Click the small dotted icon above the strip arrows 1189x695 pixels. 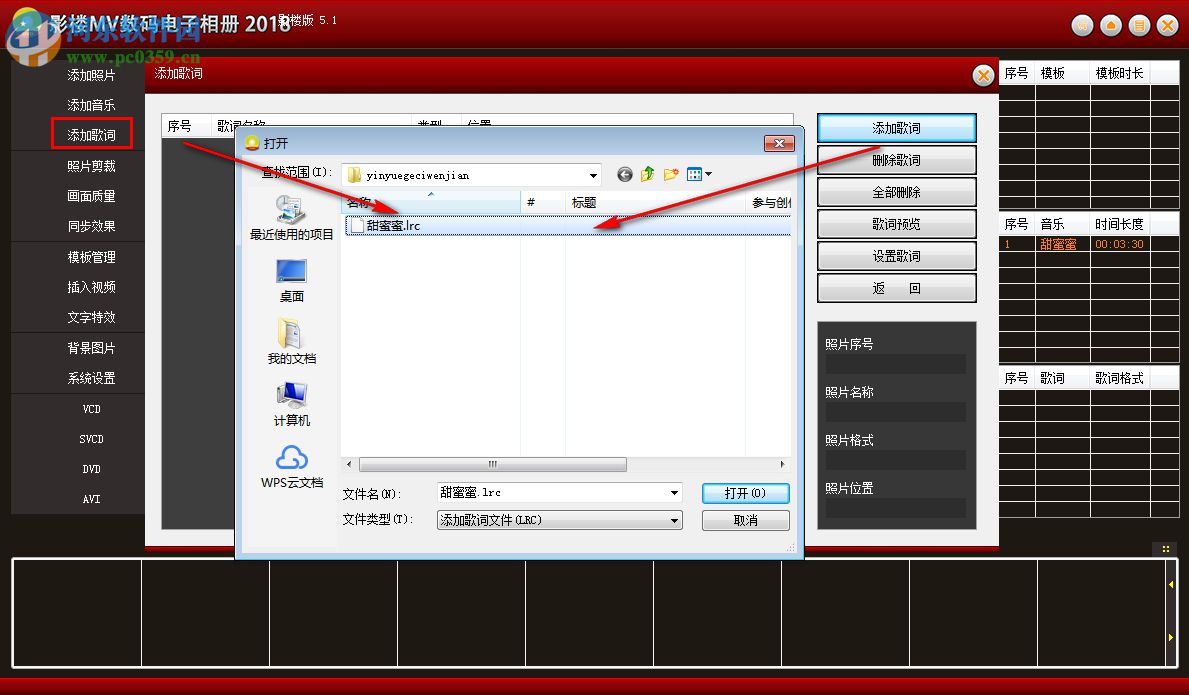point(1165,549)
